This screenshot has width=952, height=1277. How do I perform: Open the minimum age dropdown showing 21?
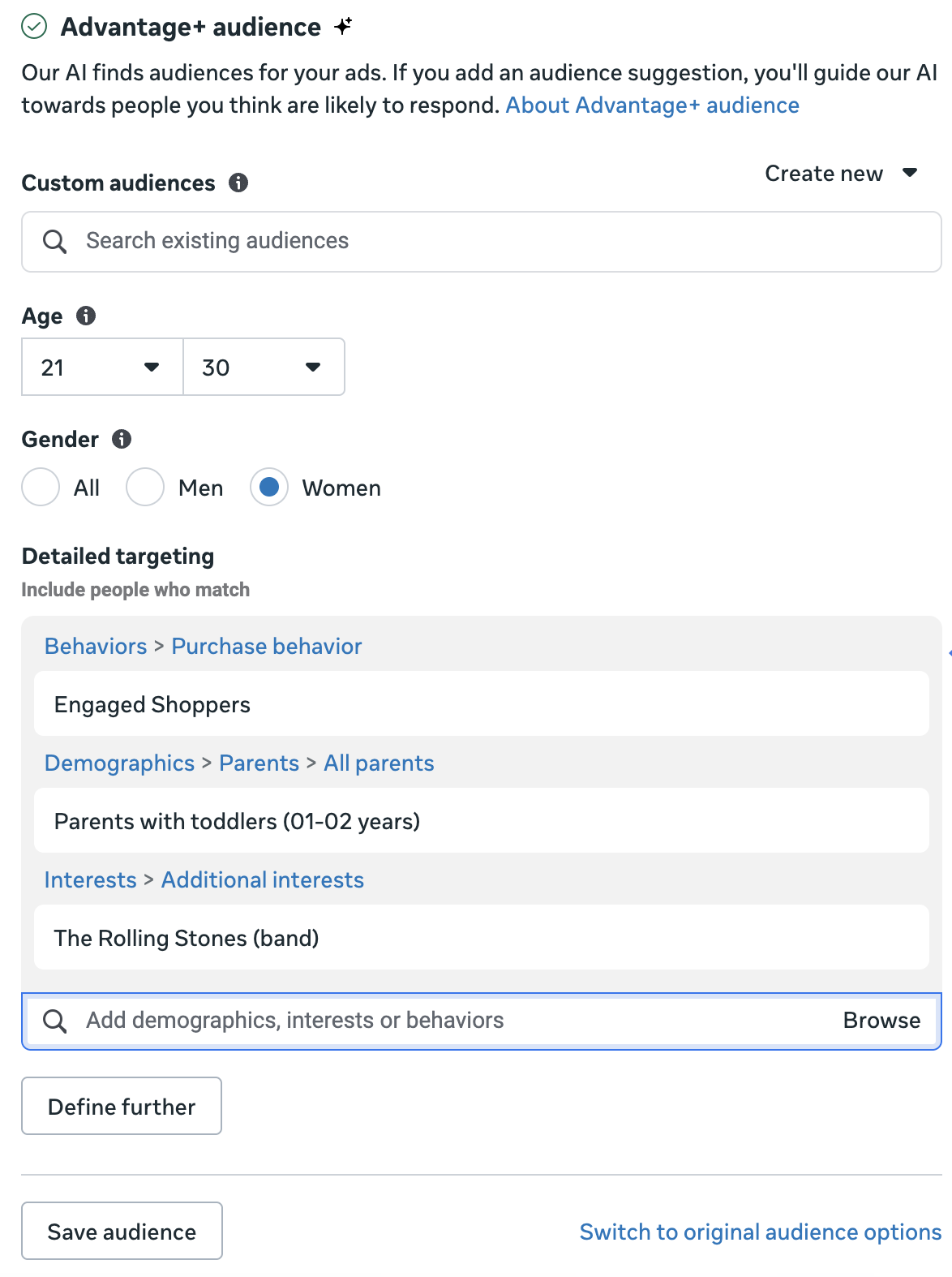(102, 368)
